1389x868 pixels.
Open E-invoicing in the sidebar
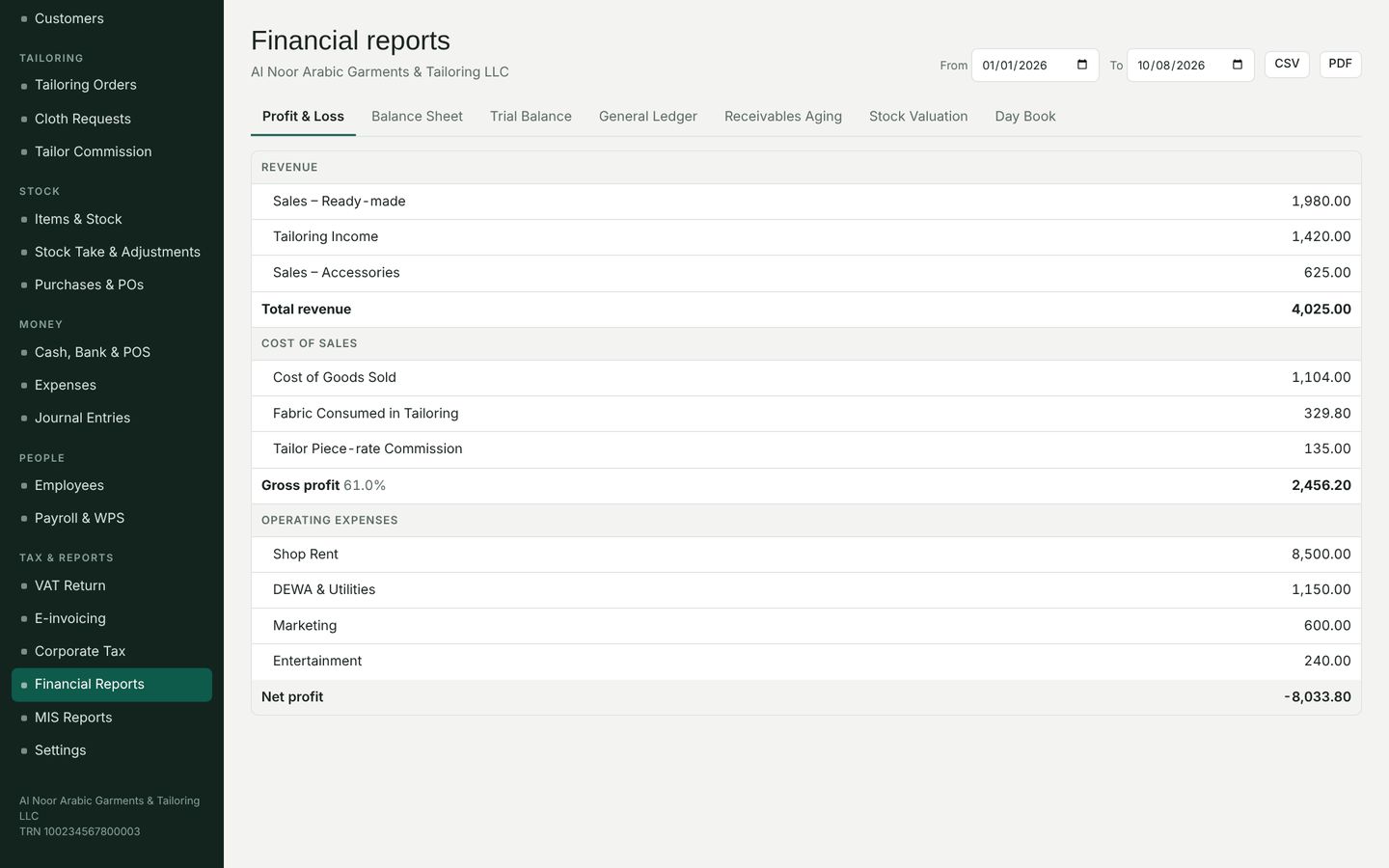pyautogui.click(x=112, y=618)
